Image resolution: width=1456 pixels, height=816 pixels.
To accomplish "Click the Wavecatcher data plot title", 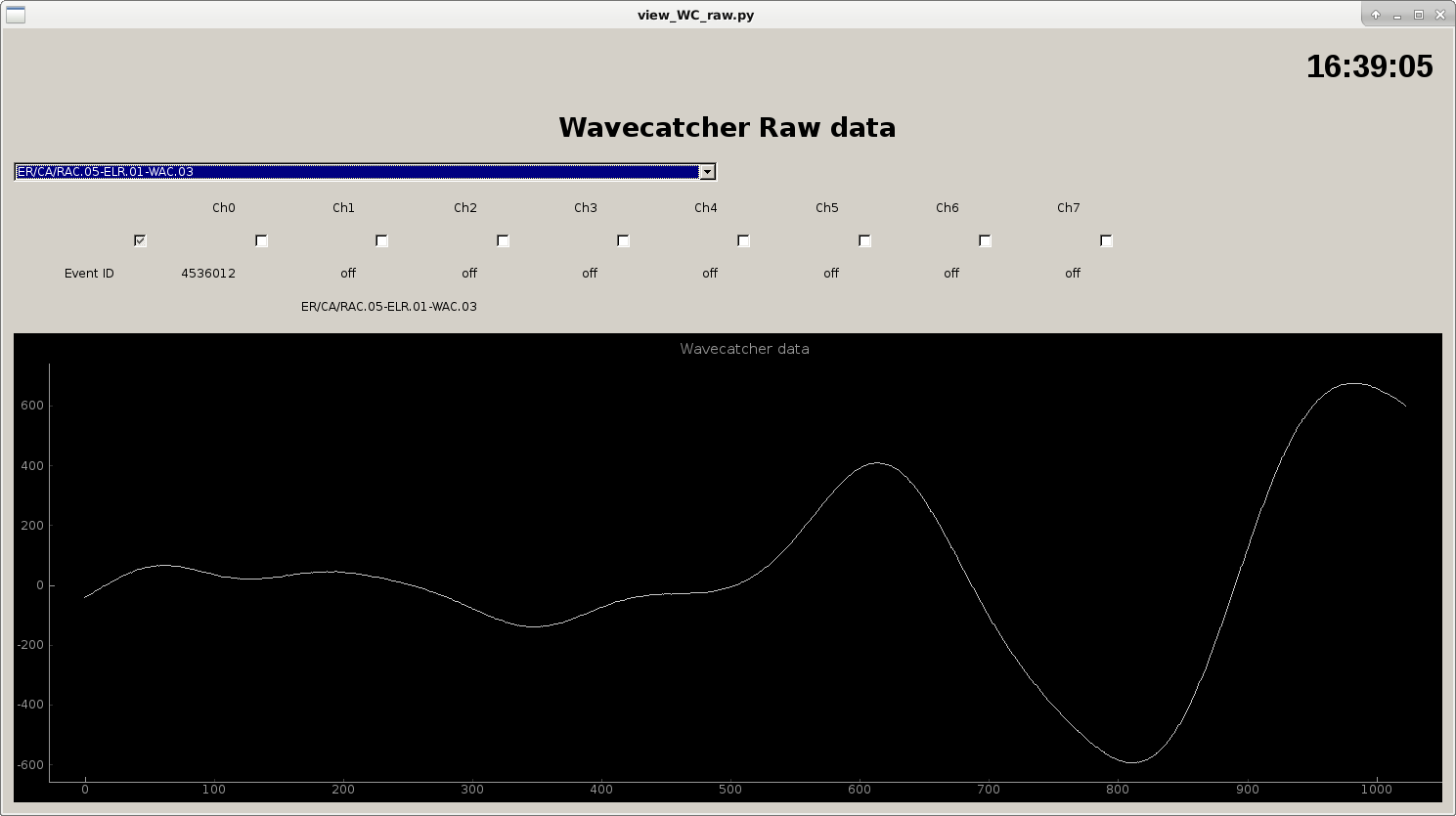I will [x=745, y=348].
